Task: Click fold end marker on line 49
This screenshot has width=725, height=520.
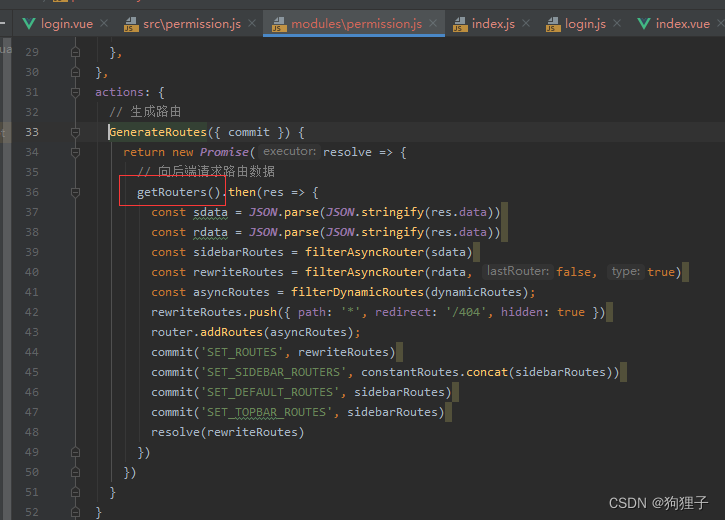Action: point(75,452)
